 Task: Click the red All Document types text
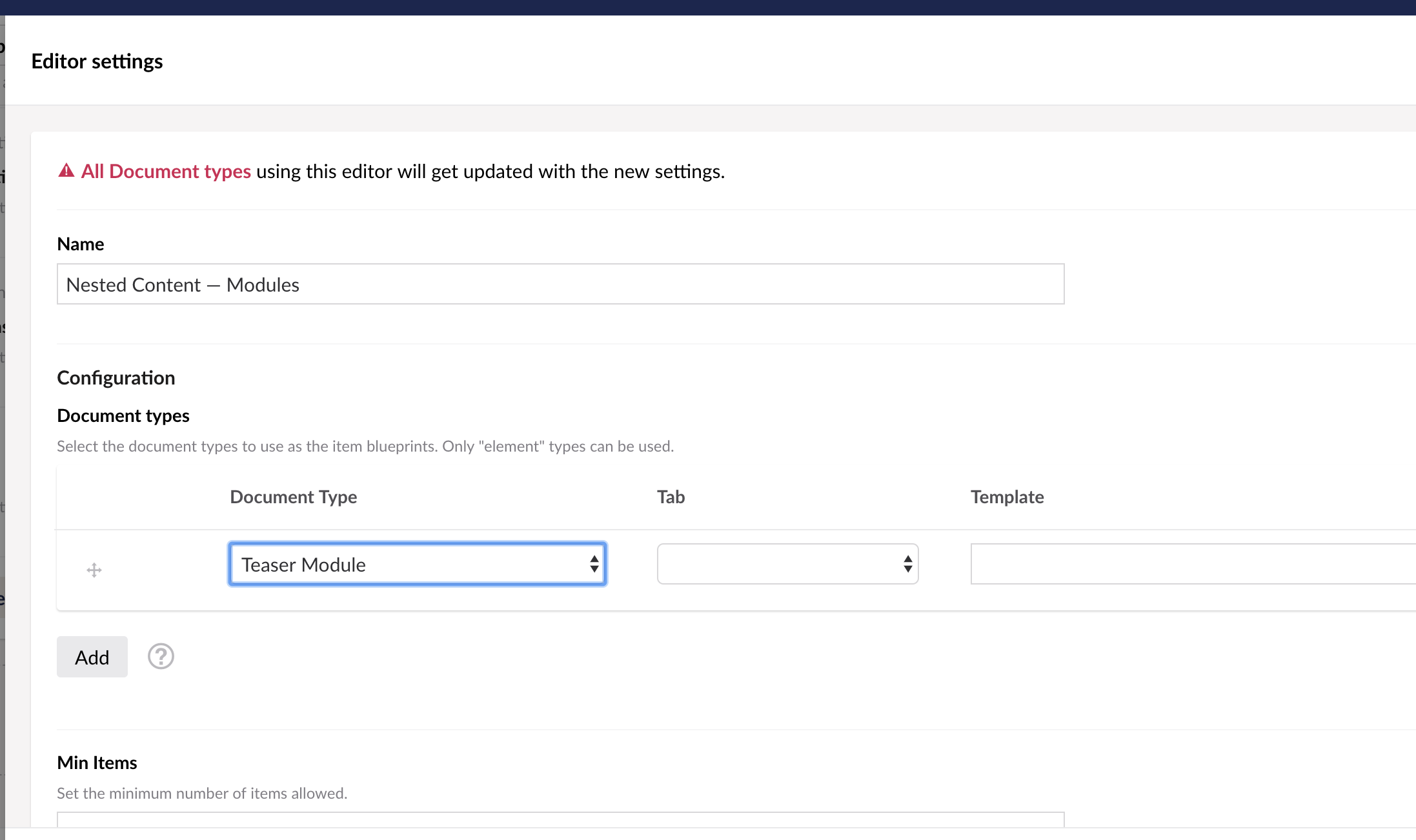coord(165,171)
